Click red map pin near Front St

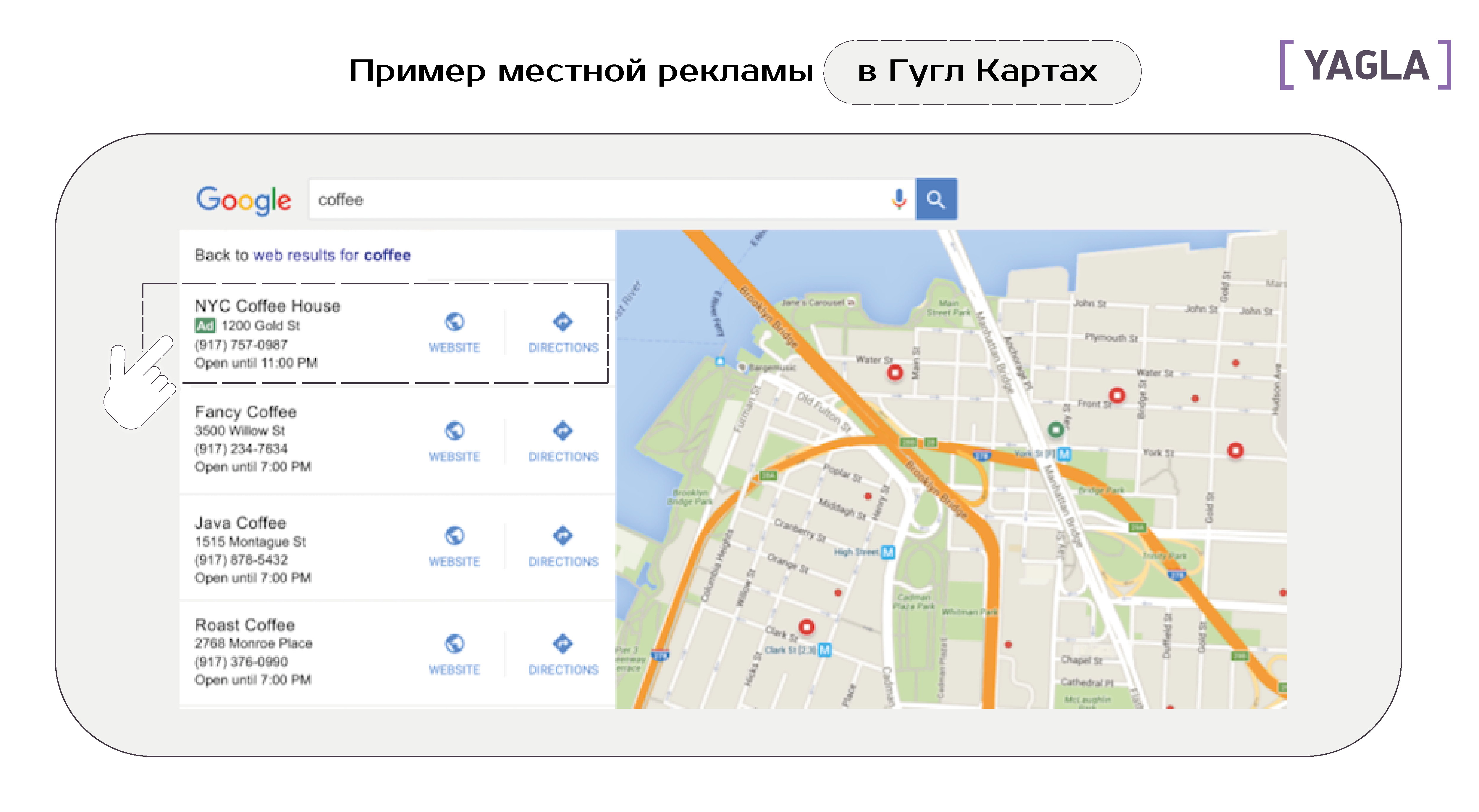pyautogui.click(x=1117, y=395)
